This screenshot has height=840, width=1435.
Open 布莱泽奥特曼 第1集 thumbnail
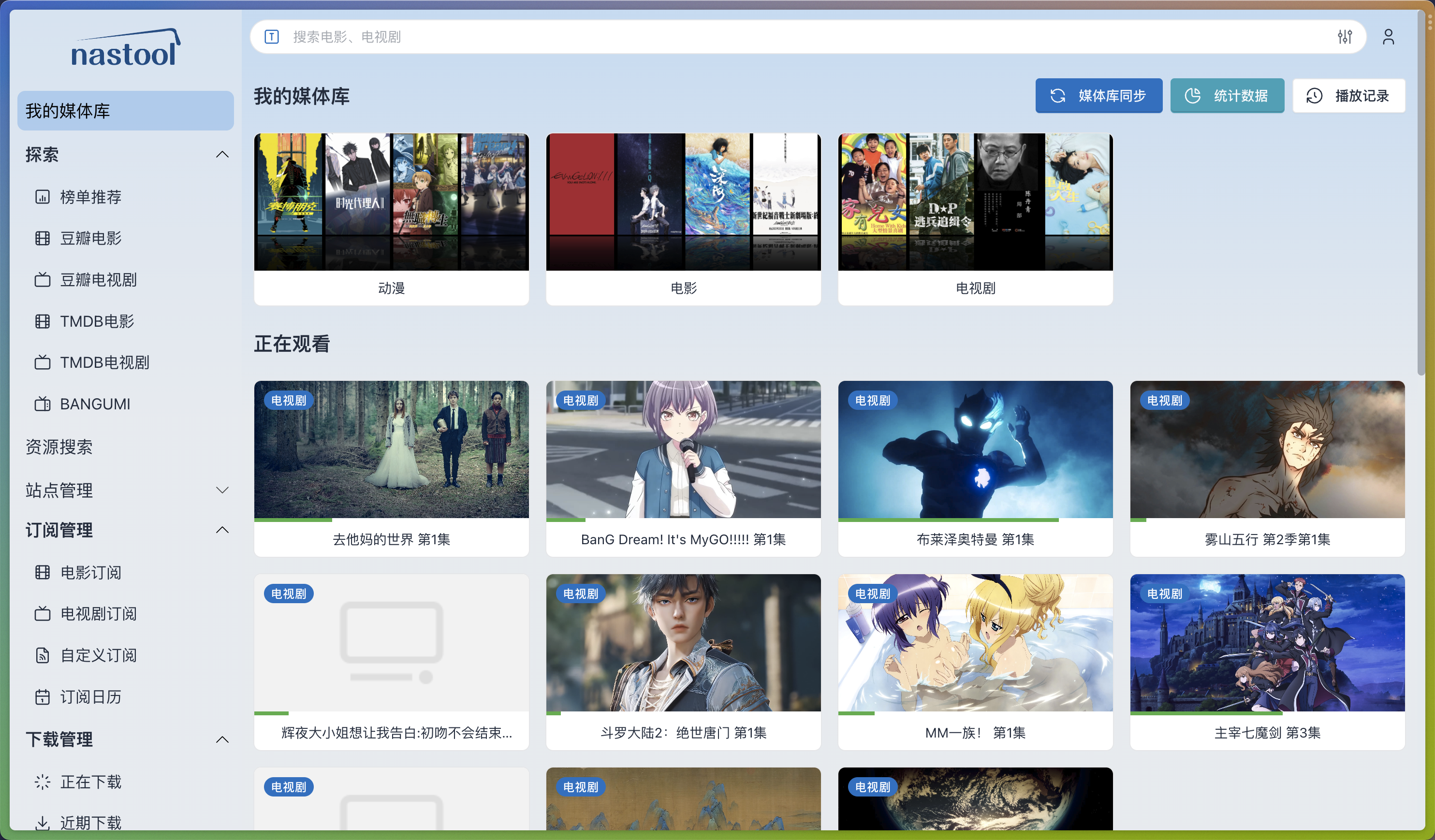[976, 449]
